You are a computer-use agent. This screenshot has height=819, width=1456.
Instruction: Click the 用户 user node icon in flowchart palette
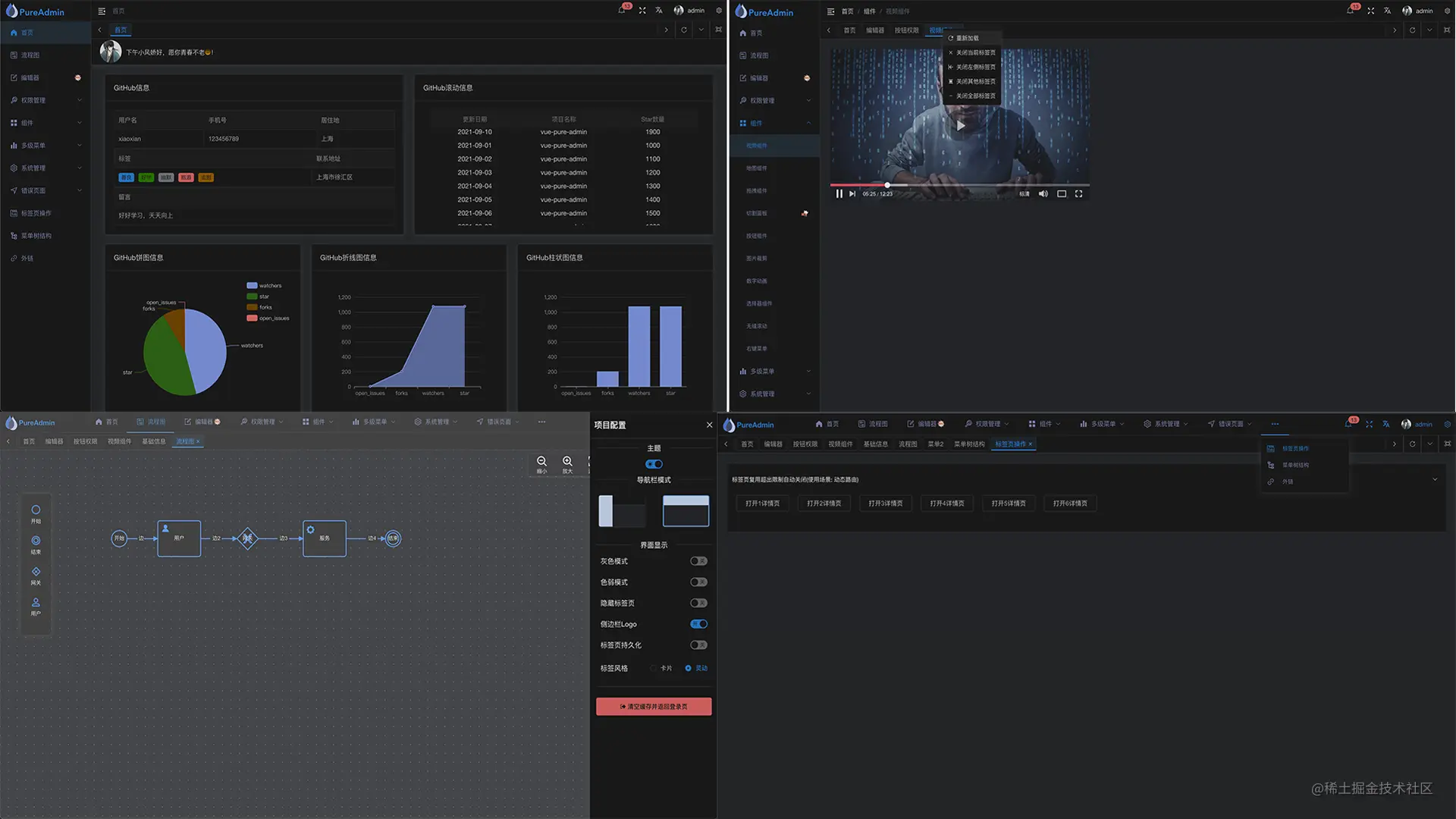(x=36, y=603)
